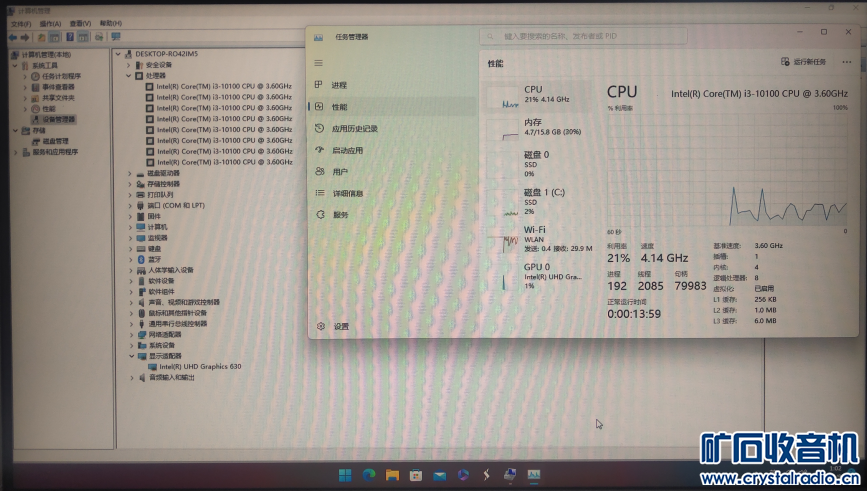The image size is (867, 491).
Task: Open 启动应用 (Startup apps) in Task Manager
Action: [391, 150]
